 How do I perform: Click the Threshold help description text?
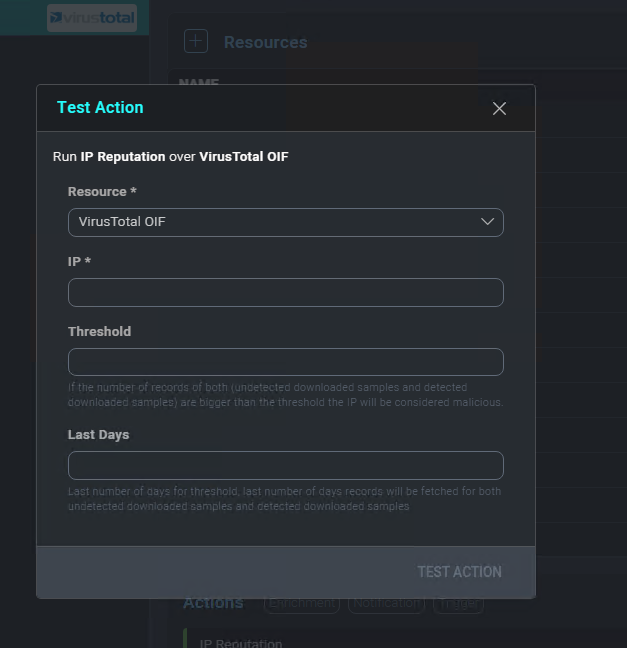click(285, 395)
